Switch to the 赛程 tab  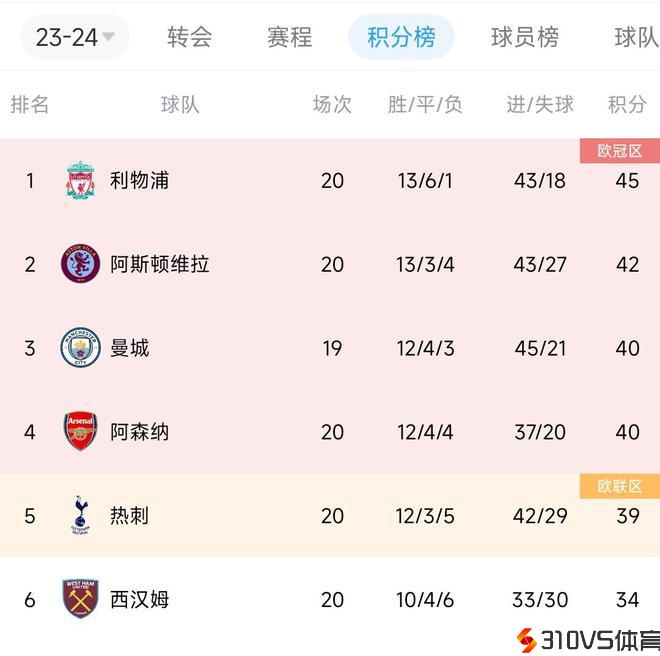click(290, 38)
